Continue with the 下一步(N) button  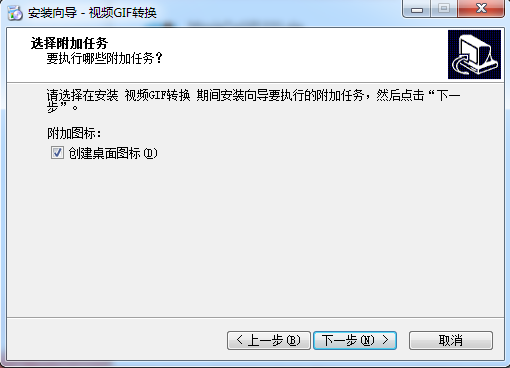(x=355, y=340)
